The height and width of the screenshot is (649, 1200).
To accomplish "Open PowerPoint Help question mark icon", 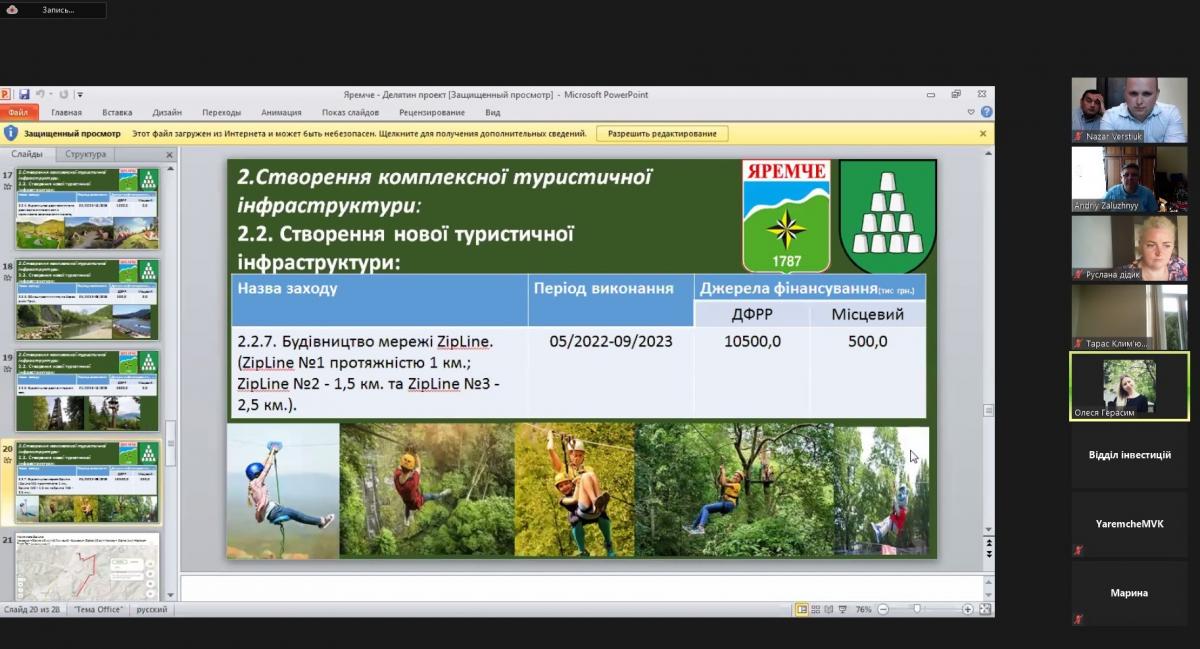I will [986, 113].
